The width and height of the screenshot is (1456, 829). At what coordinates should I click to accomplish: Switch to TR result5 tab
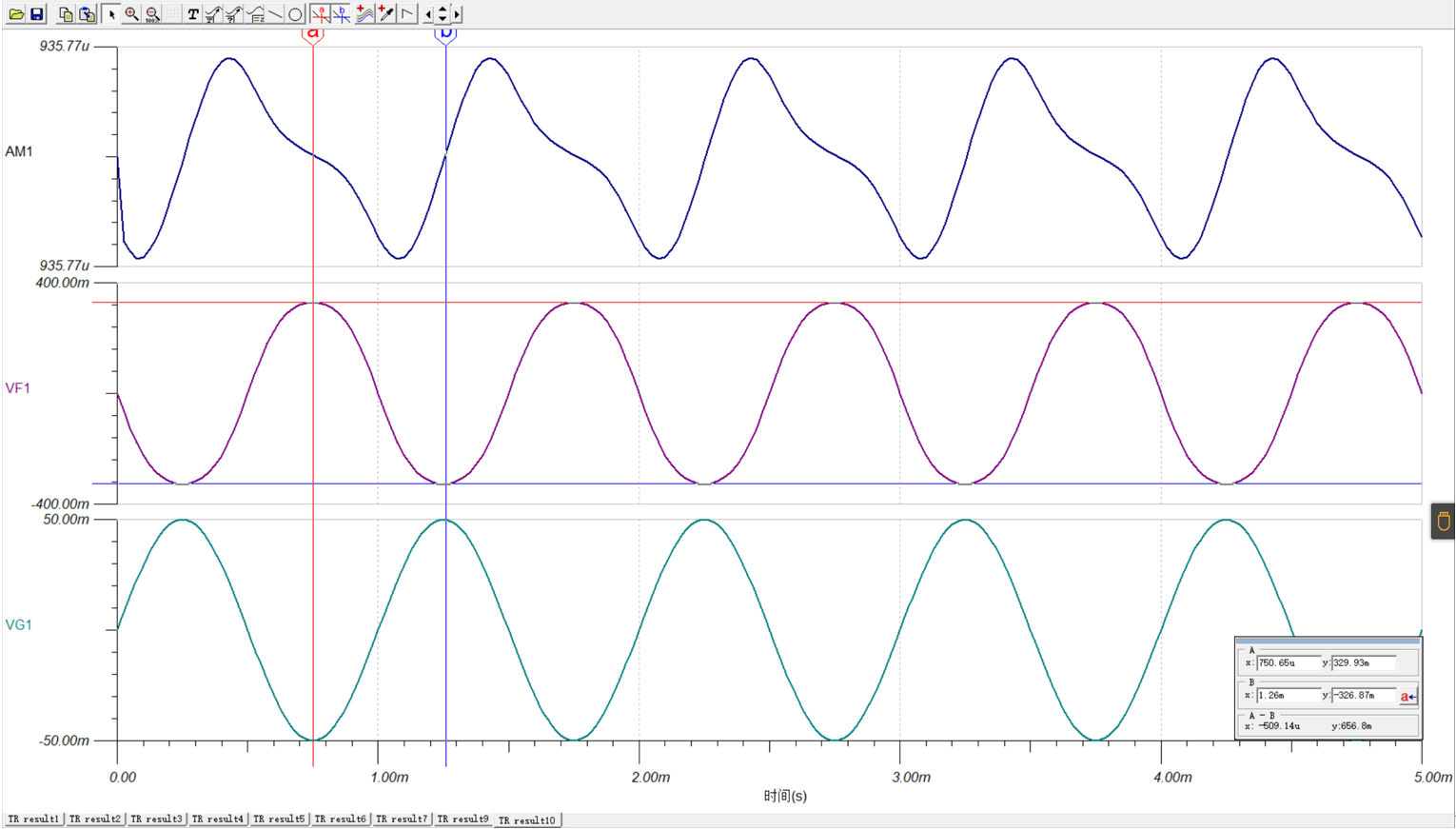pyautogui.click(x=279, y=819)
